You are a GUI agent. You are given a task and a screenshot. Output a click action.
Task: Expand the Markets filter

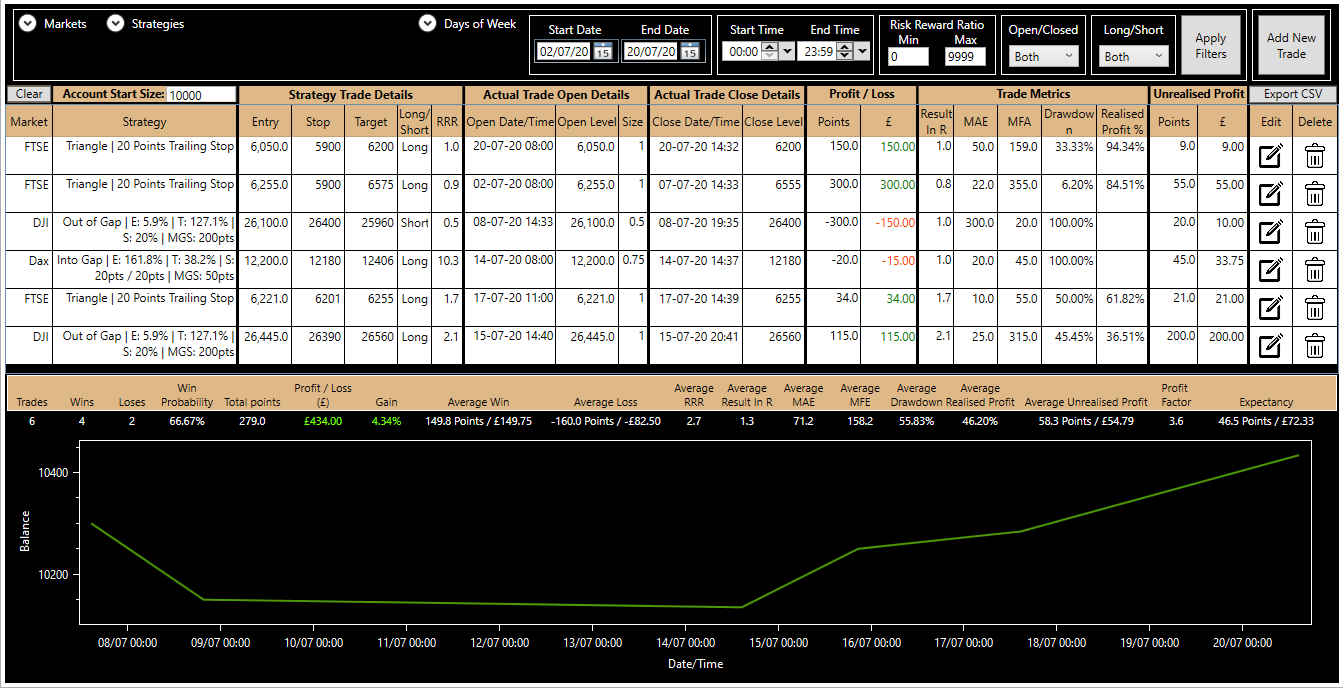pyautogui.click(x=28, y=24)
